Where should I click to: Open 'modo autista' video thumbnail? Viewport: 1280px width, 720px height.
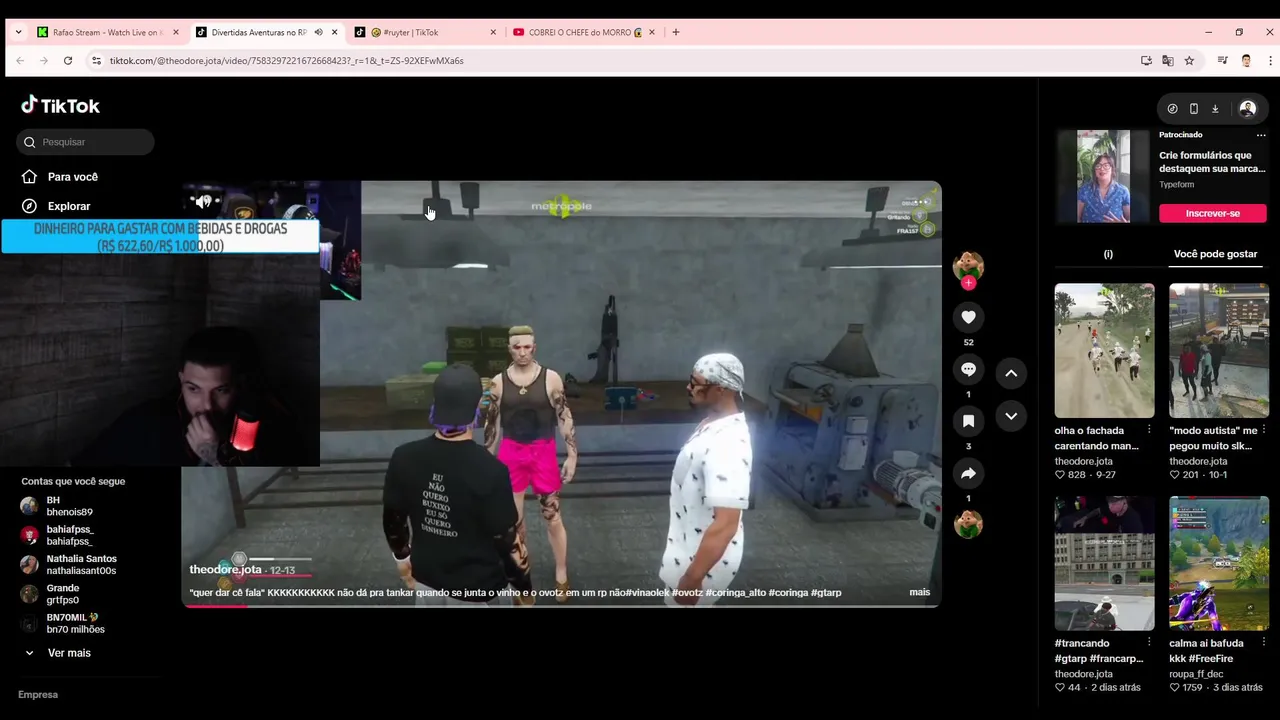coord(1218,350)
